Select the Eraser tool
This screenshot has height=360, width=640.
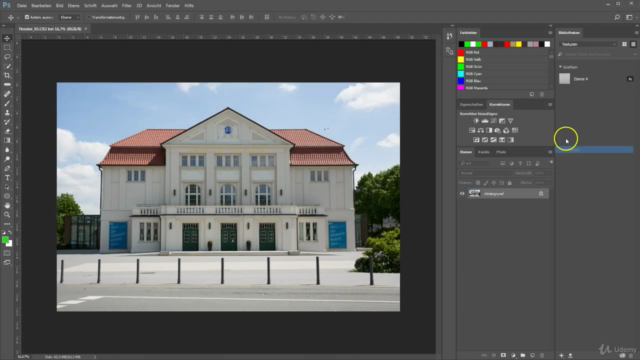click(x=7, y=131)
